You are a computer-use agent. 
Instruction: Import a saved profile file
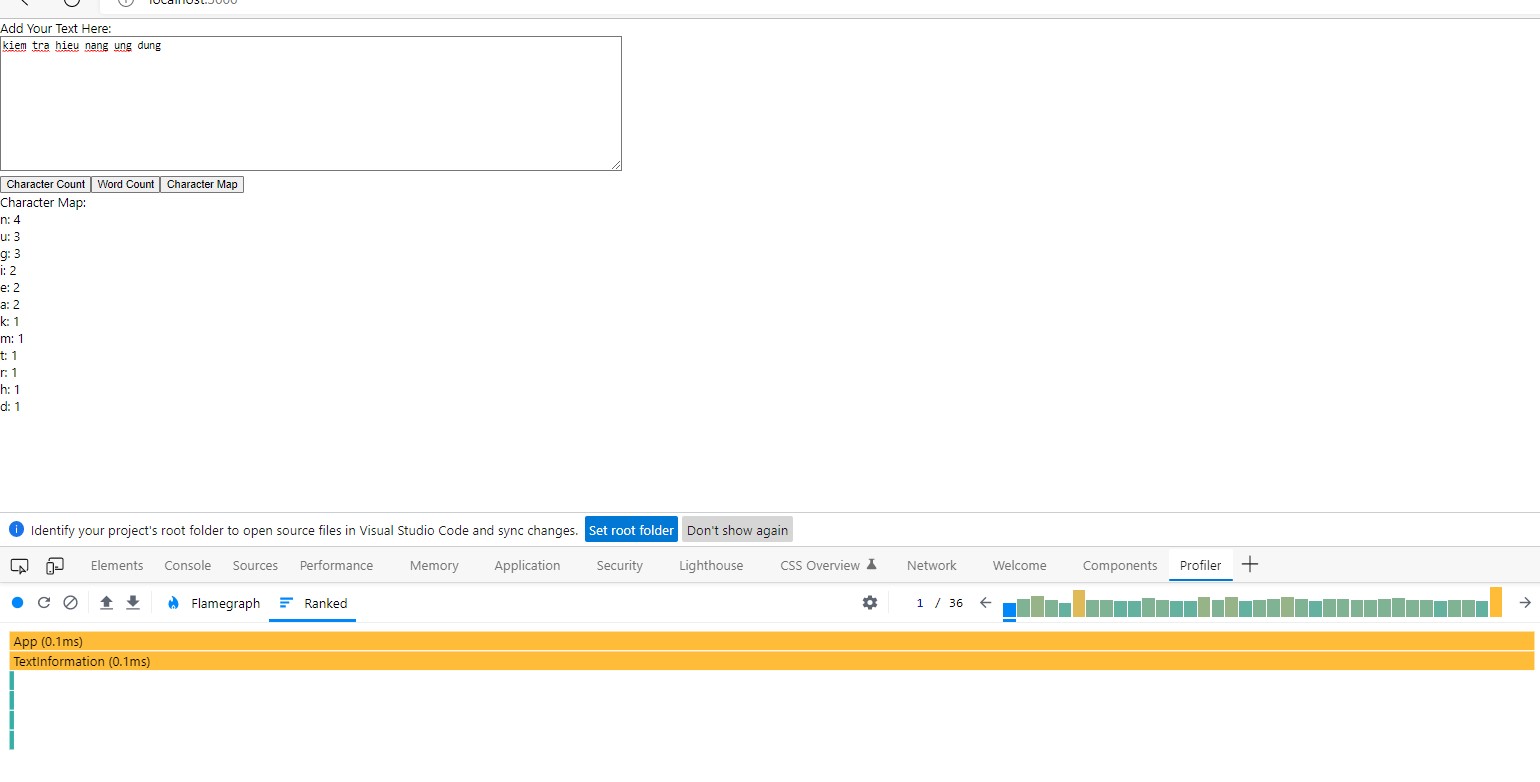click(x=106, y=602)
